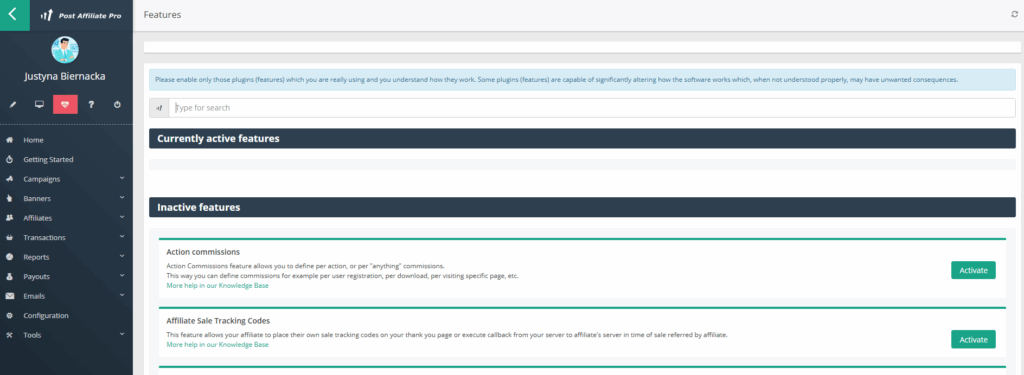Screen dimensions: 1024x375
Task: Activate the Action commissions feature
Action: pos(973,270)
